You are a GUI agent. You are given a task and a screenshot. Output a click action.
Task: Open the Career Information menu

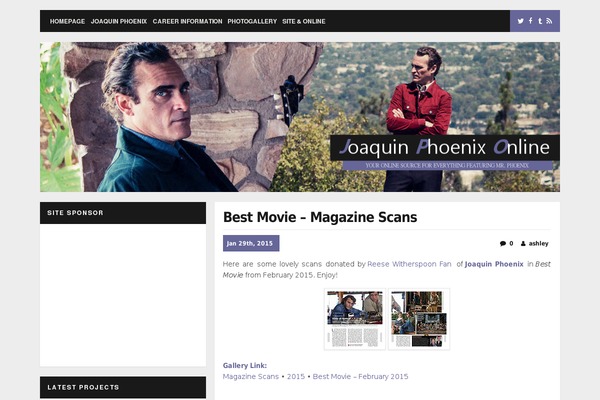(188, 21)
